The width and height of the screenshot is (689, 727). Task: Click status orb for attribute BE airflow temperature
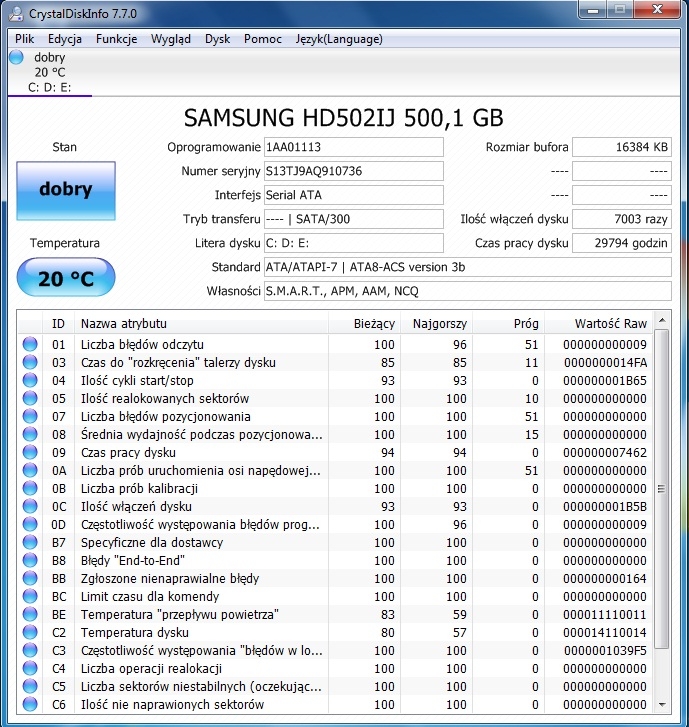[x=30, y=614]
